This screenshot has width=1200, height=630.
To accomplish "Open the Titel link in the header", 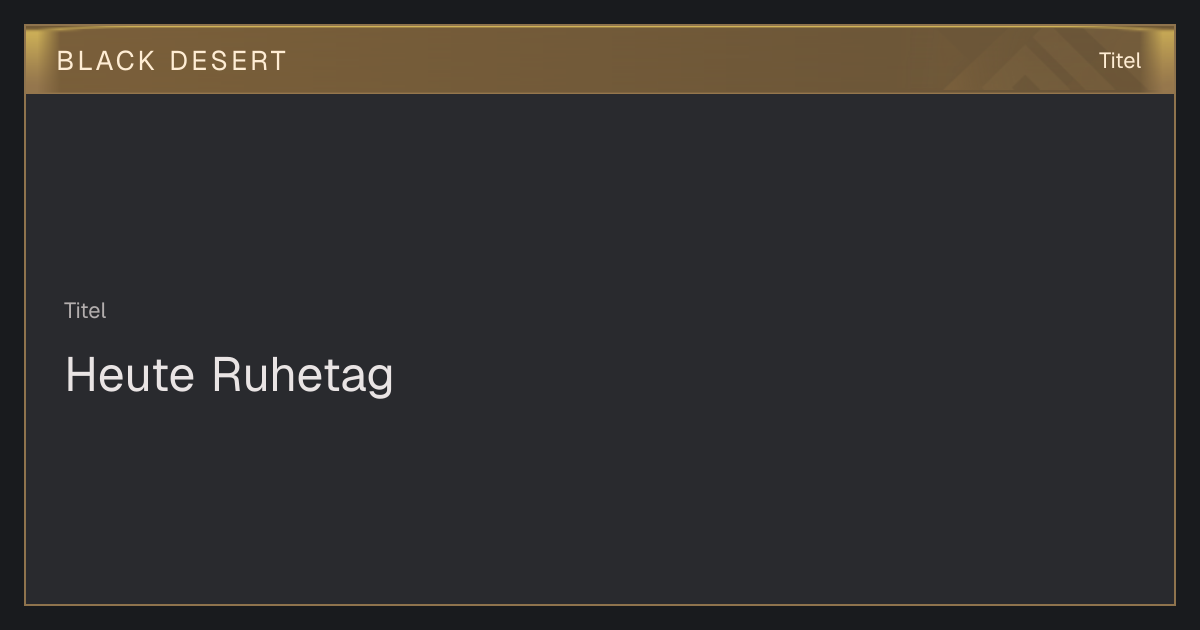I will click(1120, 61).
